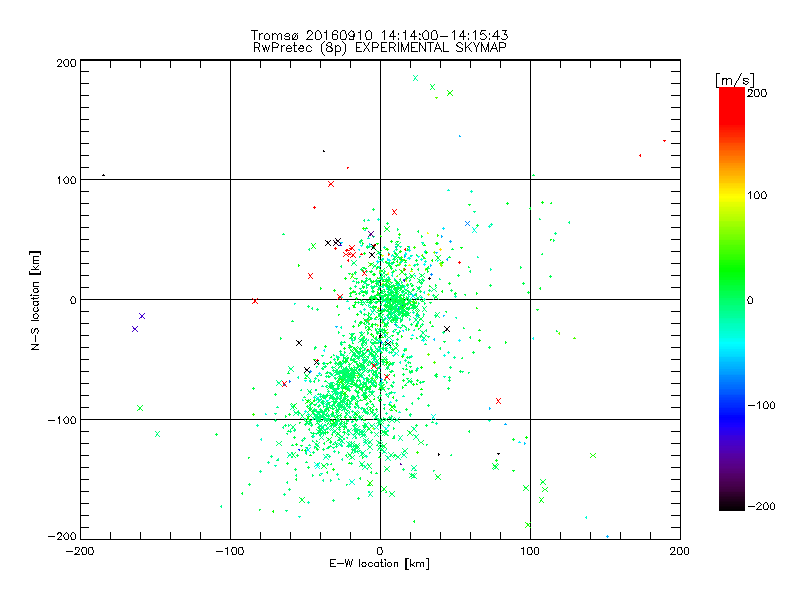Viewport: 800px width, 600px height.
Task: Select the N-S axis tick label "100"
Action: pos(66,180)
